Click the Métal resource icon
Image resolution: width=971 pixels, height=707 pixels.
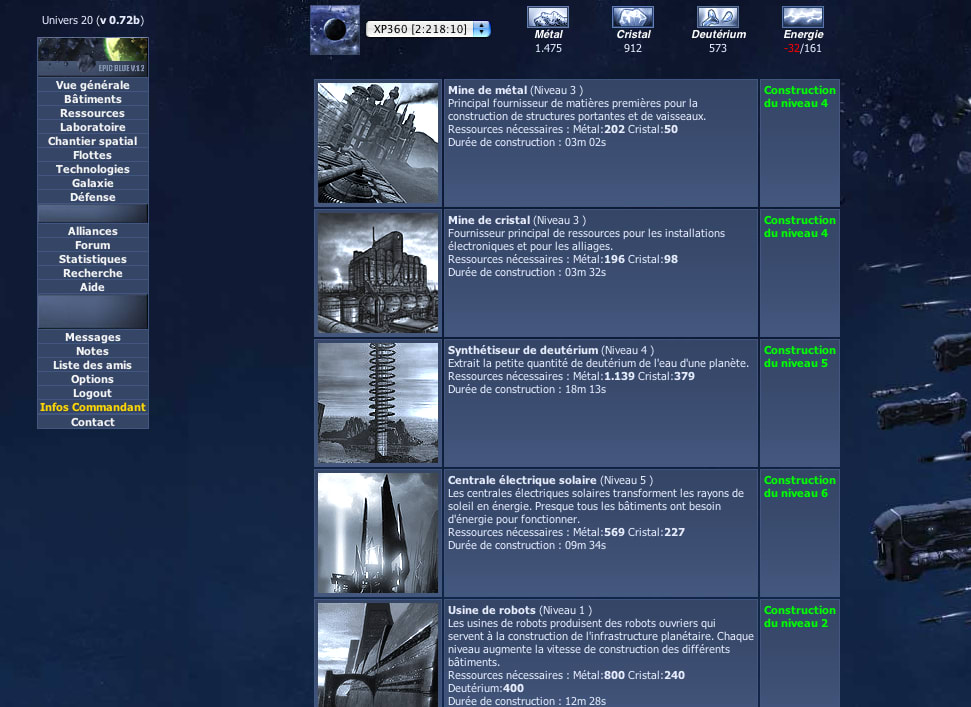click(548, 17)
